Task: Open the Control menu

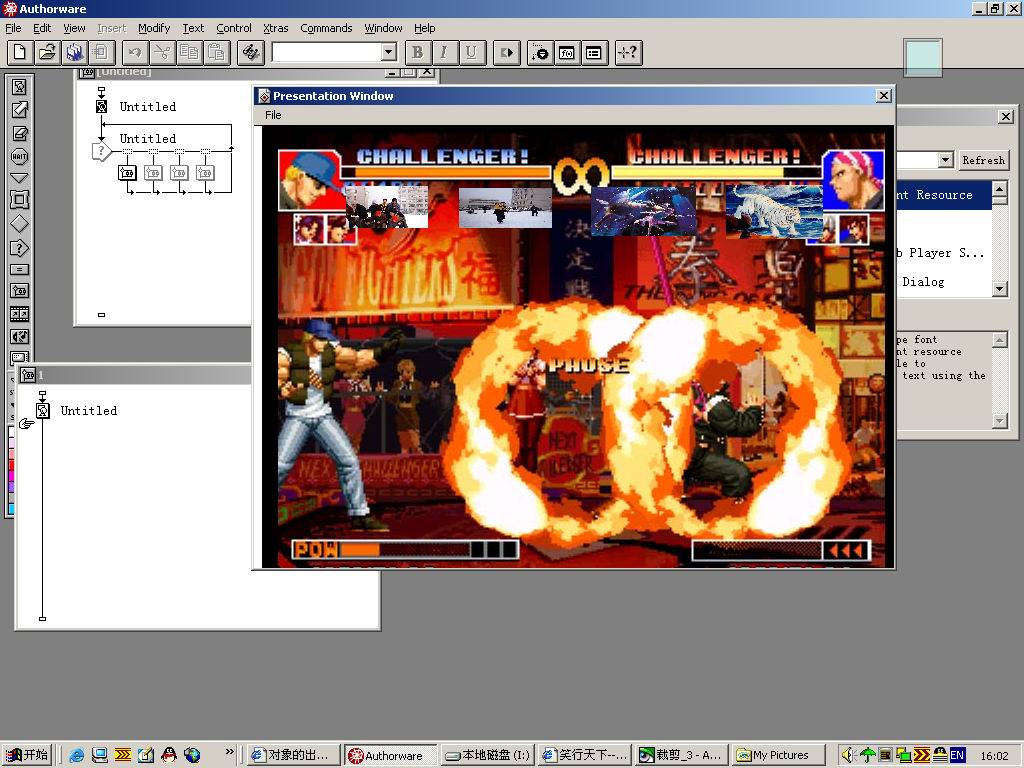Action: [233, 28]
